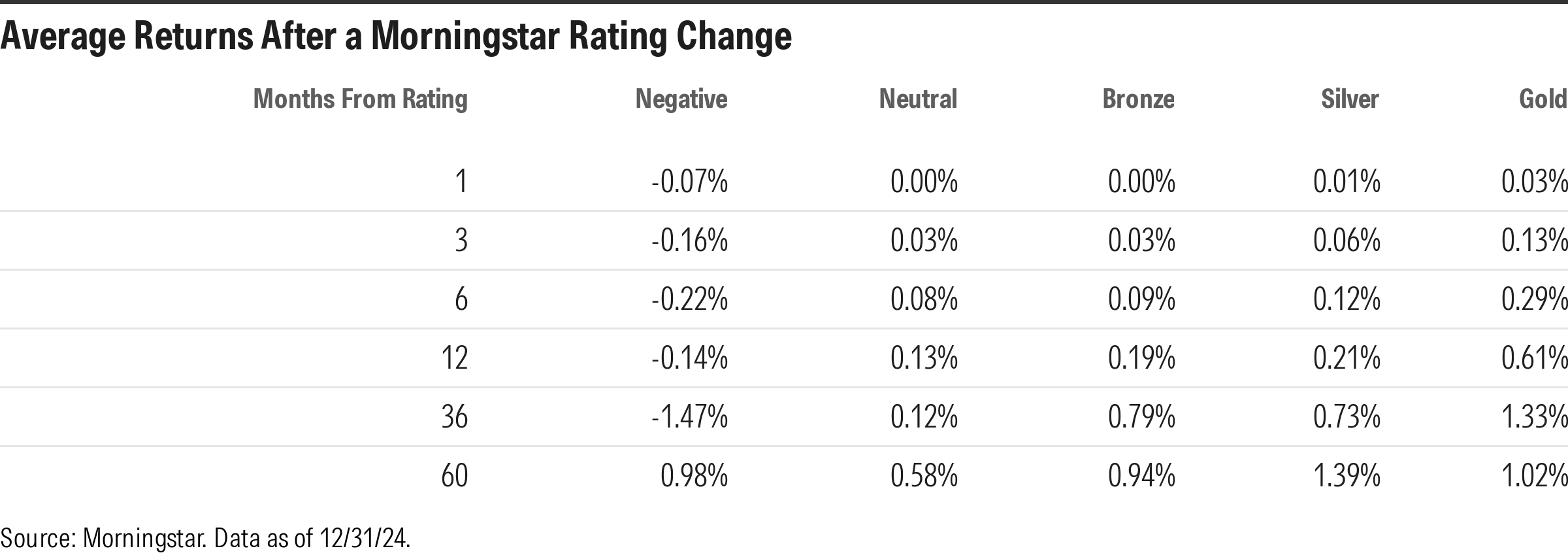Image resolution: width=1568 pixels, height=555 pixels.
Task: Click the Months From Rating column header
Action: tap(360, 99)
